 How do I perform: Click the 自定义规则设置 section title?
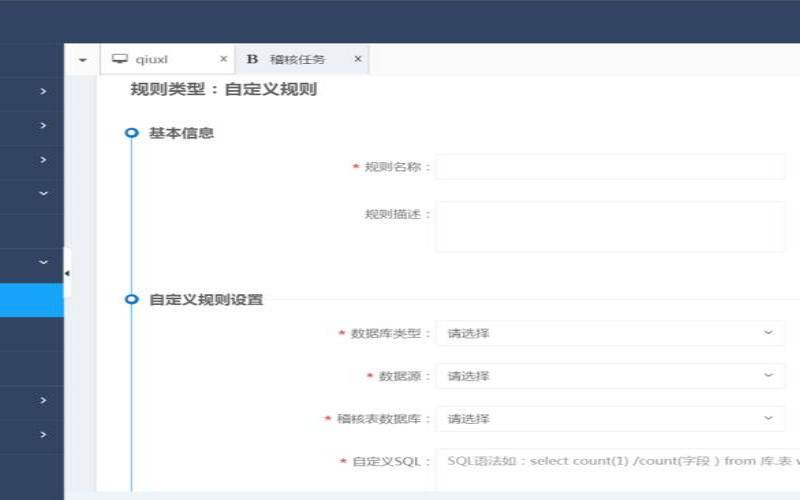pyautogui.click(x=206, y=299)
